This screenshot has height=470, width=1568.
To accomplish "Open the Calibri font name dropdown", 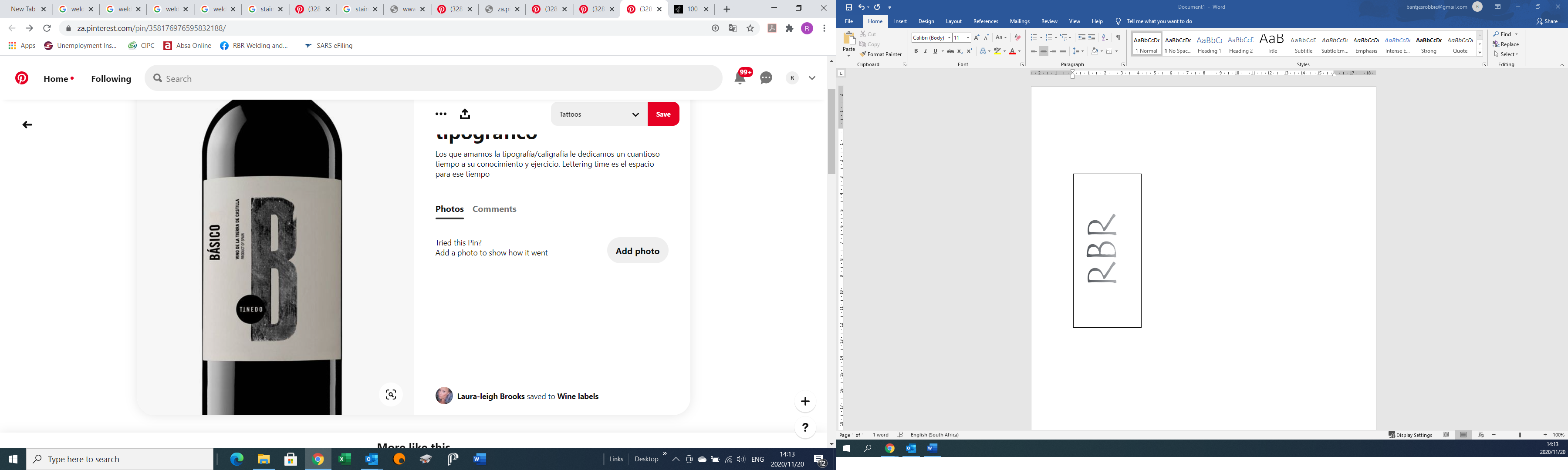I will point(949,38).
